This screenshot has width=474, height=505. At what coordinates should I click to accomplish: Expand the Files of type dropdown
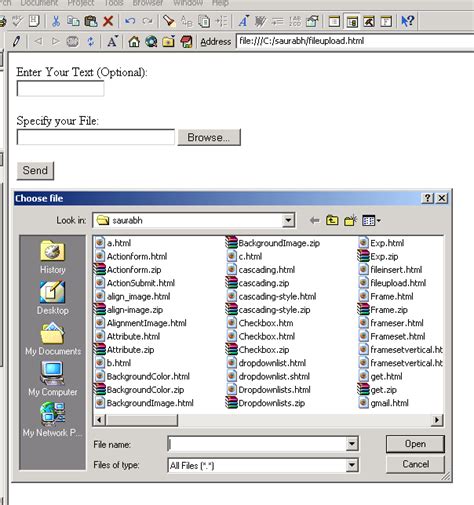[352, 465]
